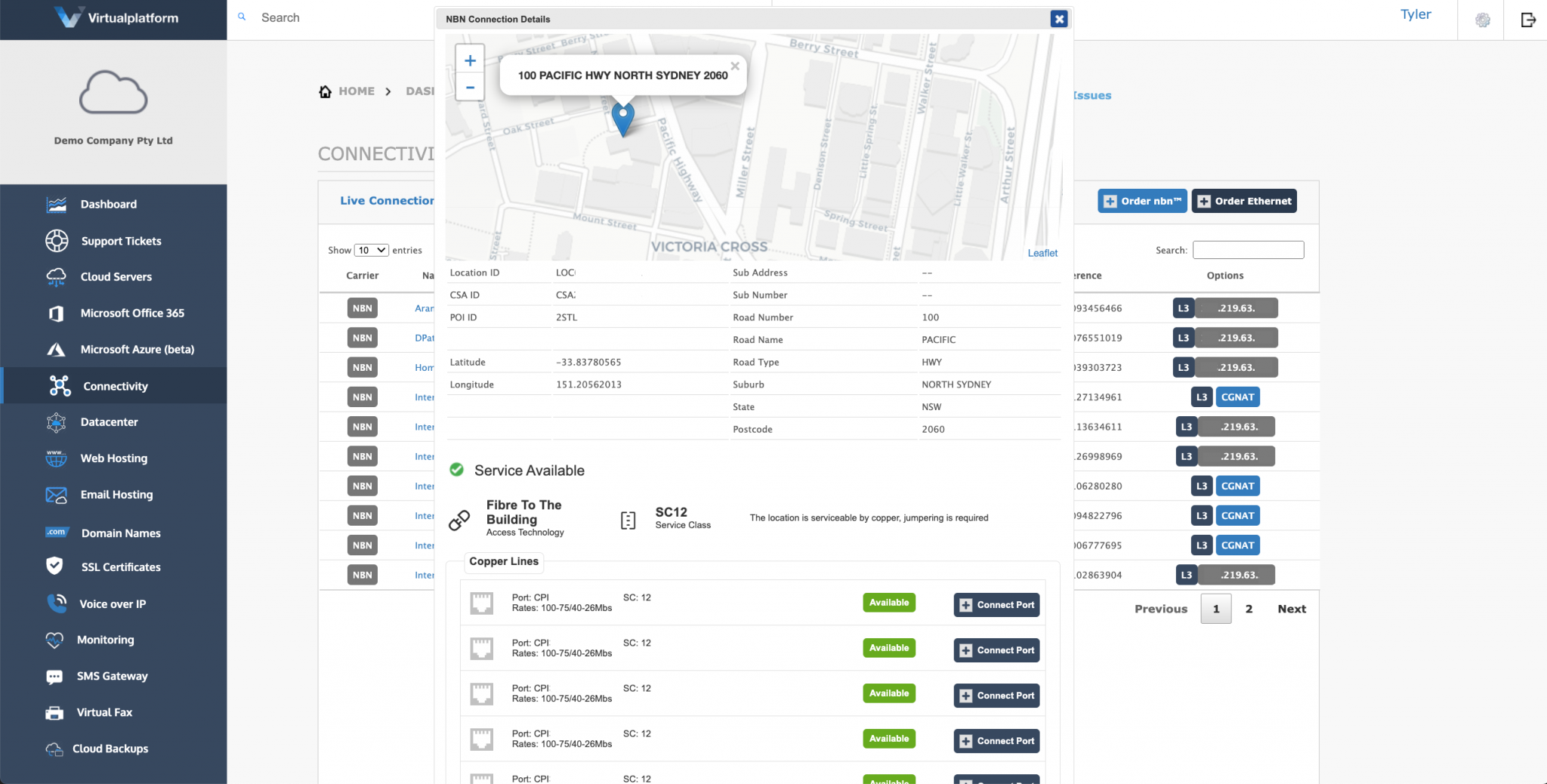Click the Order nbn button
1547x784 pixels.
pos(1142,201)
